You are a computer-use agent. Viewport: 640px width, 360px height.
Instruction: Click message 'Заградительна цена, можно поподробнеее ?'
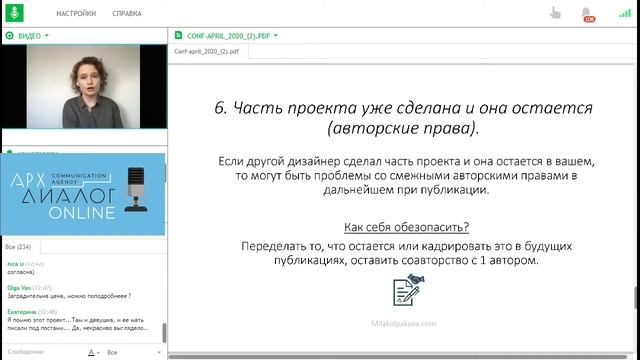(x=69, y=296)
